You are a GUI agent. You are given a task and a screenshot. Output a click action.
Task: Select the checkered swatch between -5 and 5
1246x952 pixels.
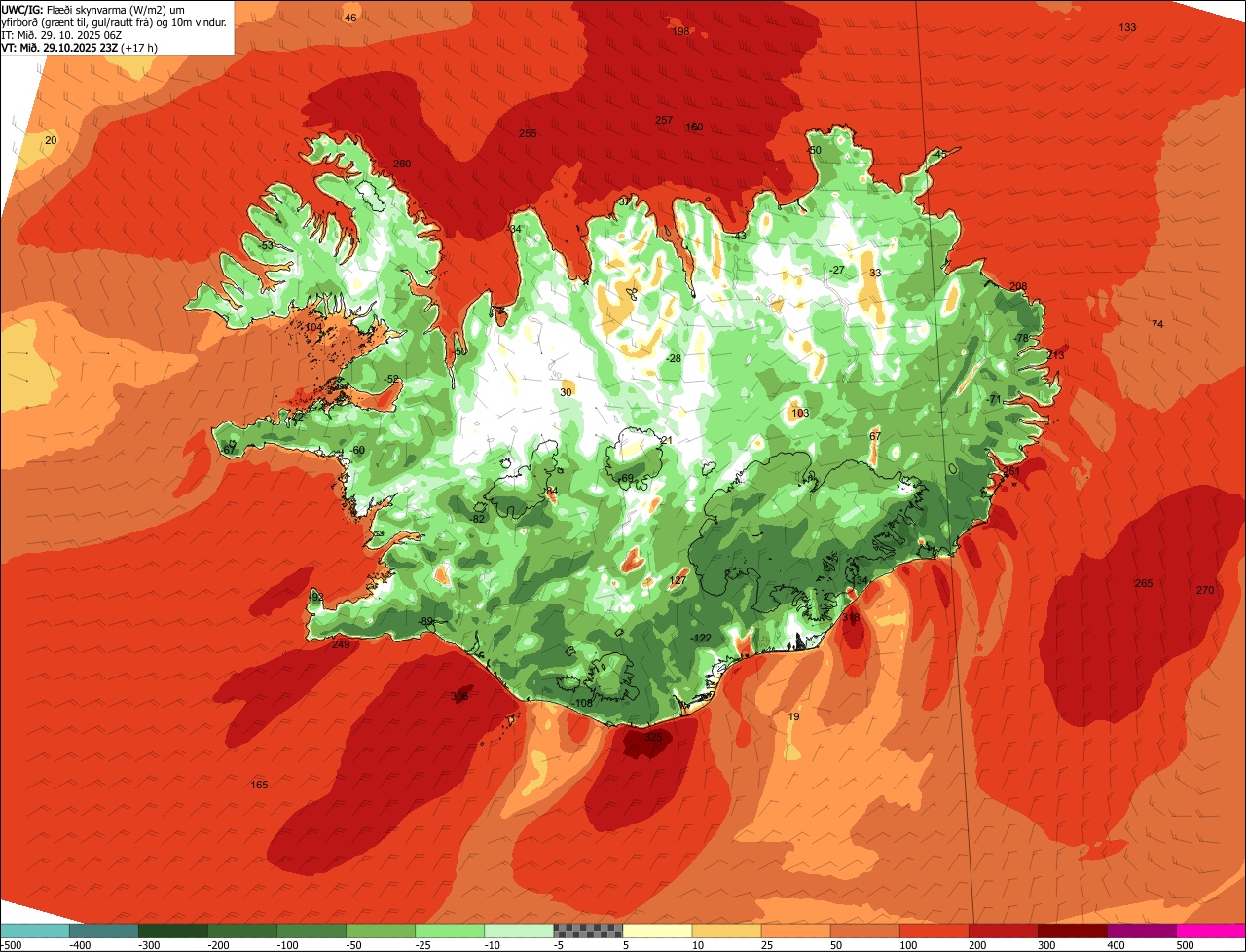pyautogui.click(x=588, y=931)
